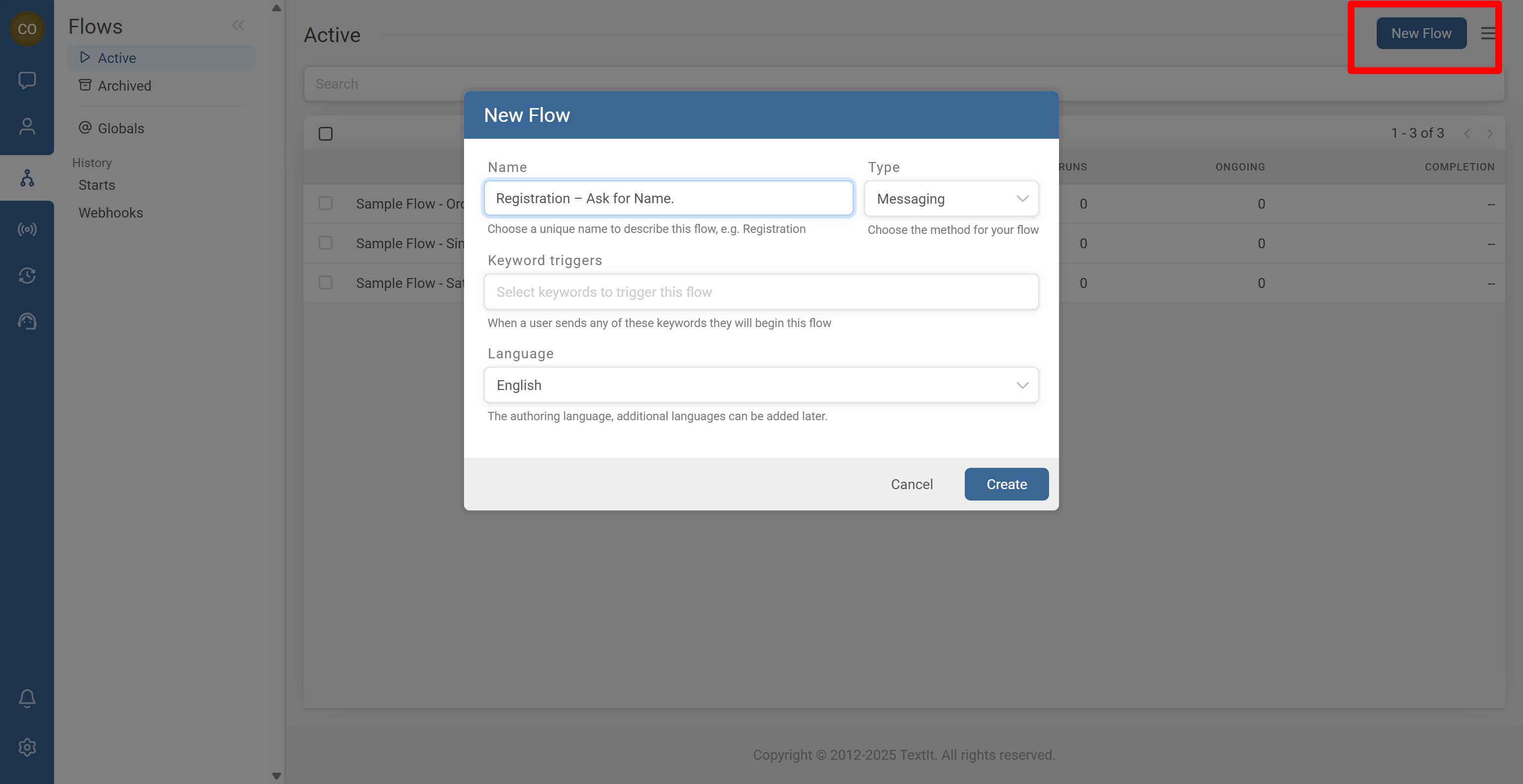
Task: Open the Campaigns clock refresh icon
Action: coord(27,276)
